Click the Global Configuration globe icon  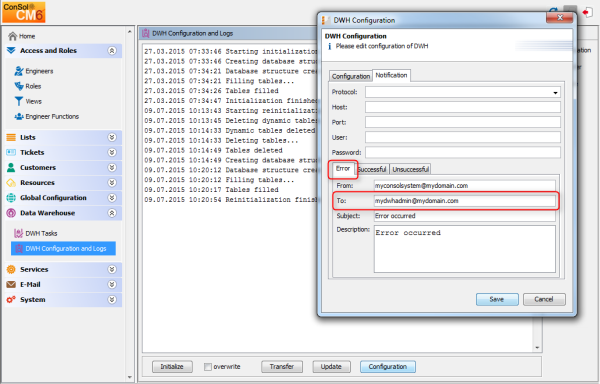coord(11,198)
